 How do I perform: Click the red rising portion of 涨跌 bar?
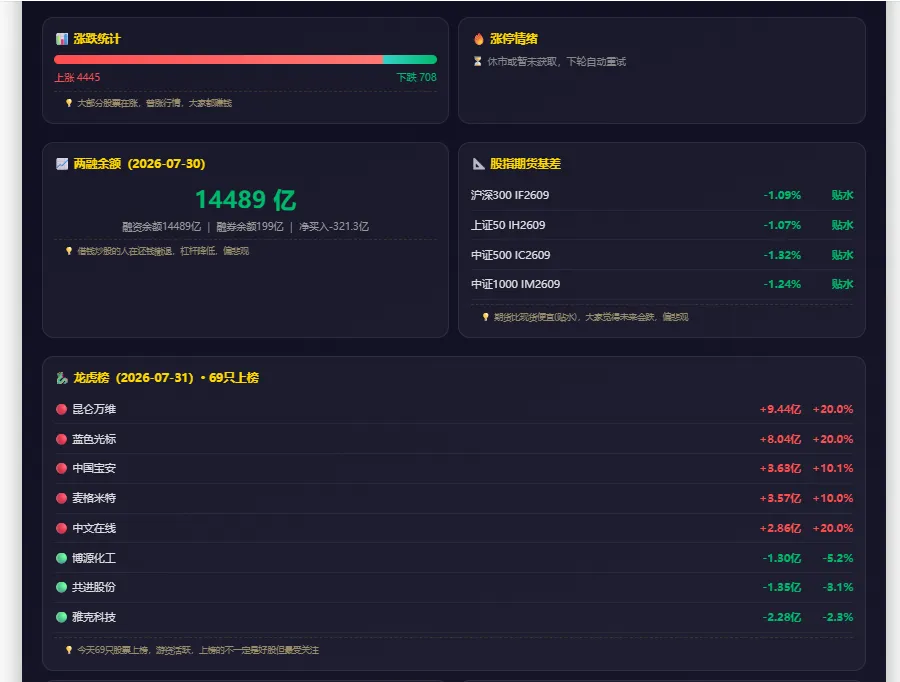(x=218, y=59)
